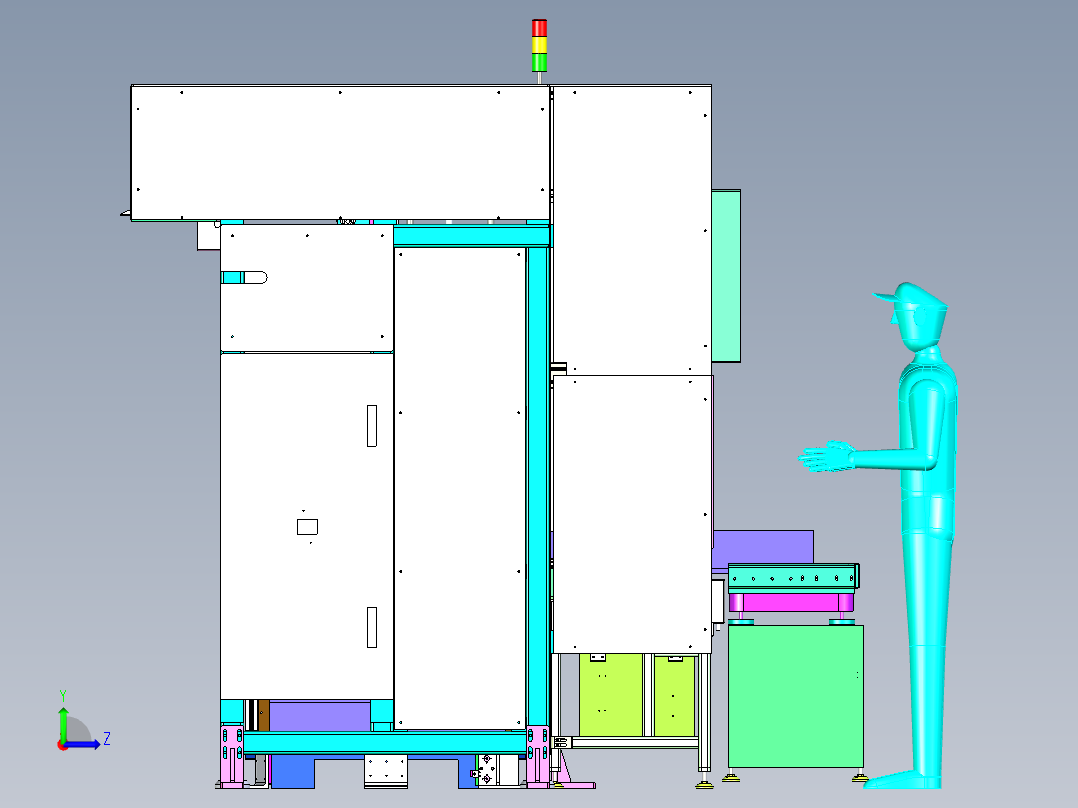Screen dimensions: 1078x808
Task: Select the left yellow-green box under right cabinet
Action: (610, 695)
